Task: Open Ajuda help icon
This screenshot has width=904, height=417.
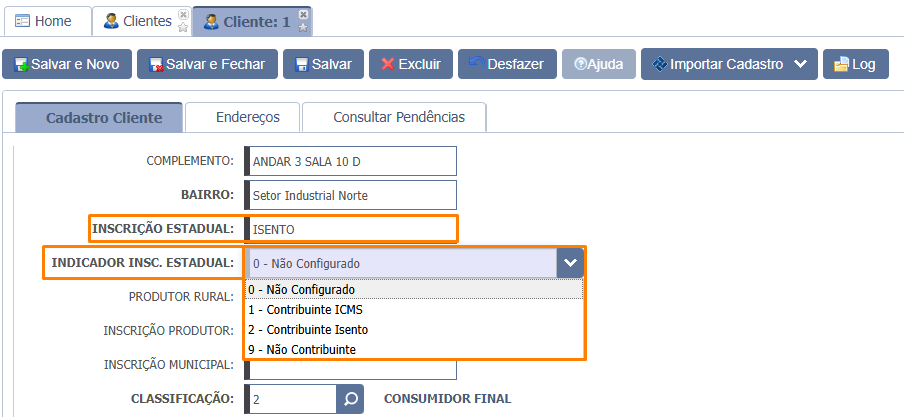Action: [580, 64]
